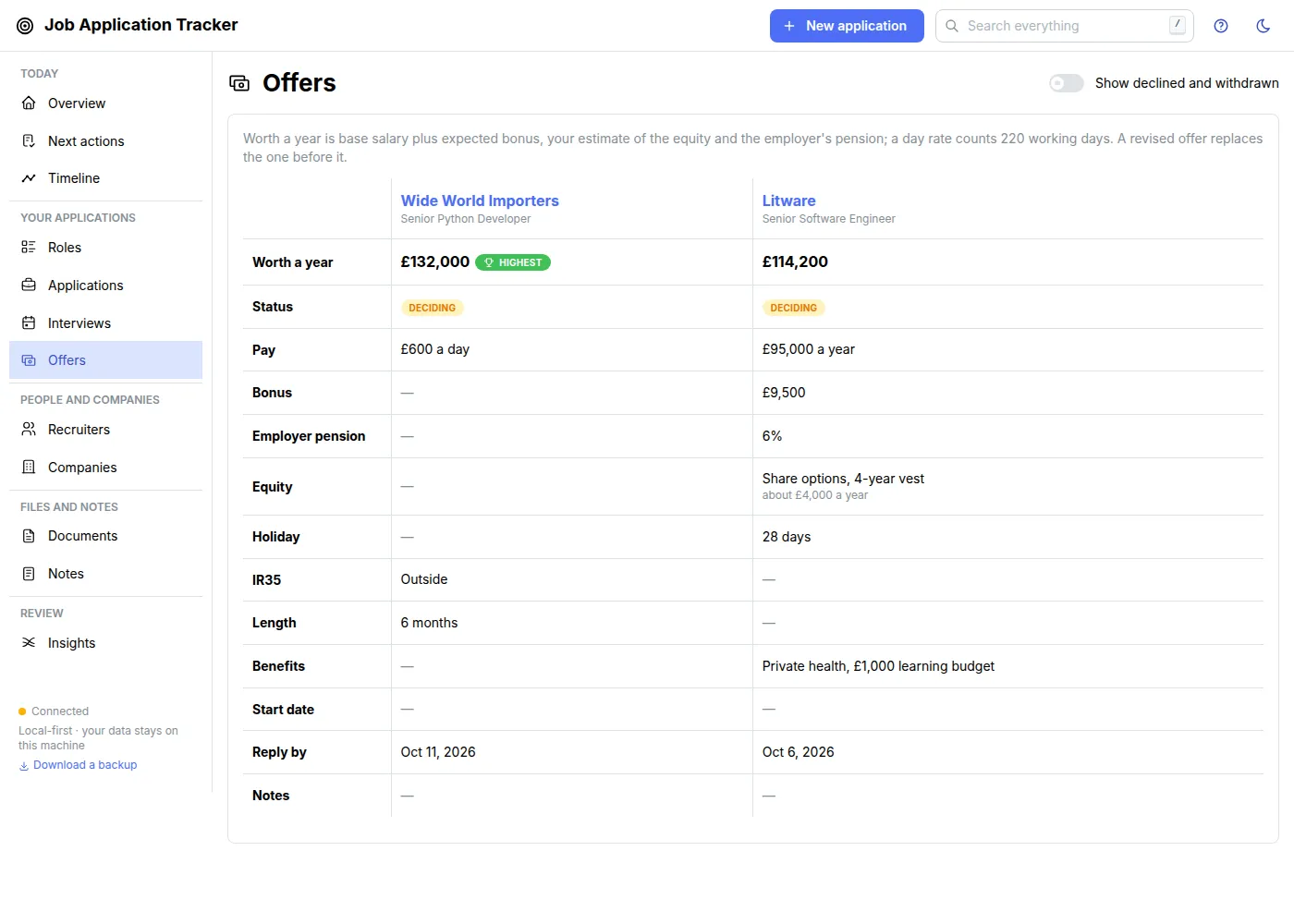This screenshot has width=1294, height=924.
Task: Click the Notes page icon
Action: 29,573
